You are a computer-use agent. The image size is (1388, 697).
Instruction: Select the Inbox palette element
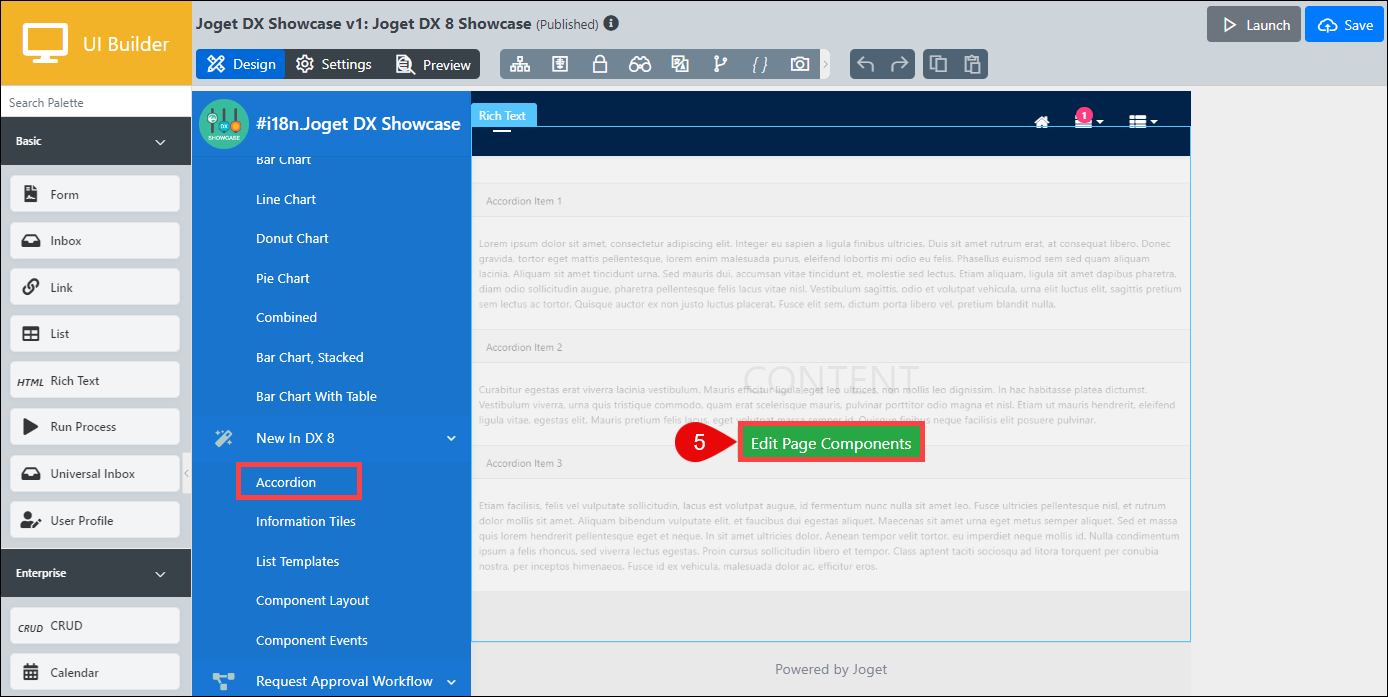pos(95,241)
